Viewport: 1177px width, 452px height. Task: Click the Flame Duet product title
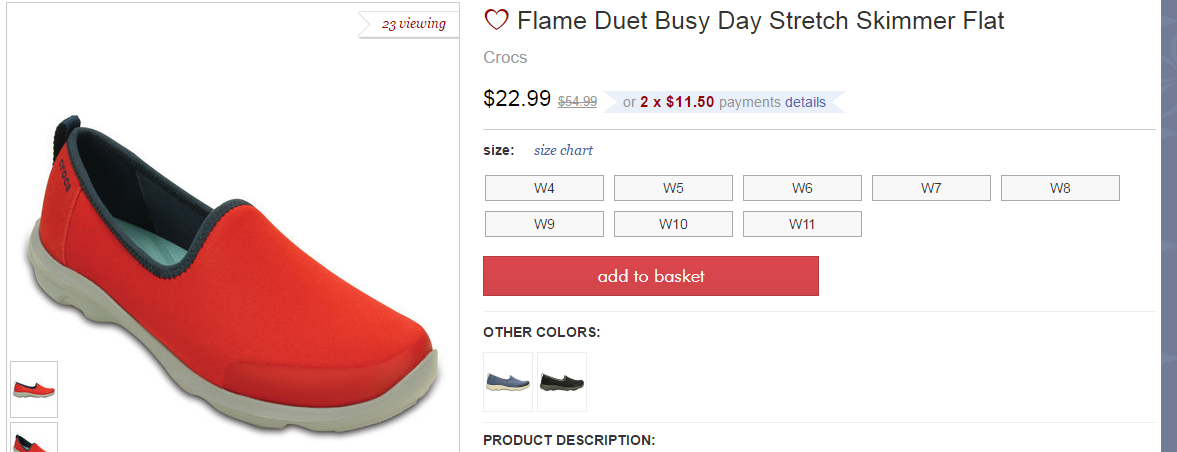(x=760, y=20)
